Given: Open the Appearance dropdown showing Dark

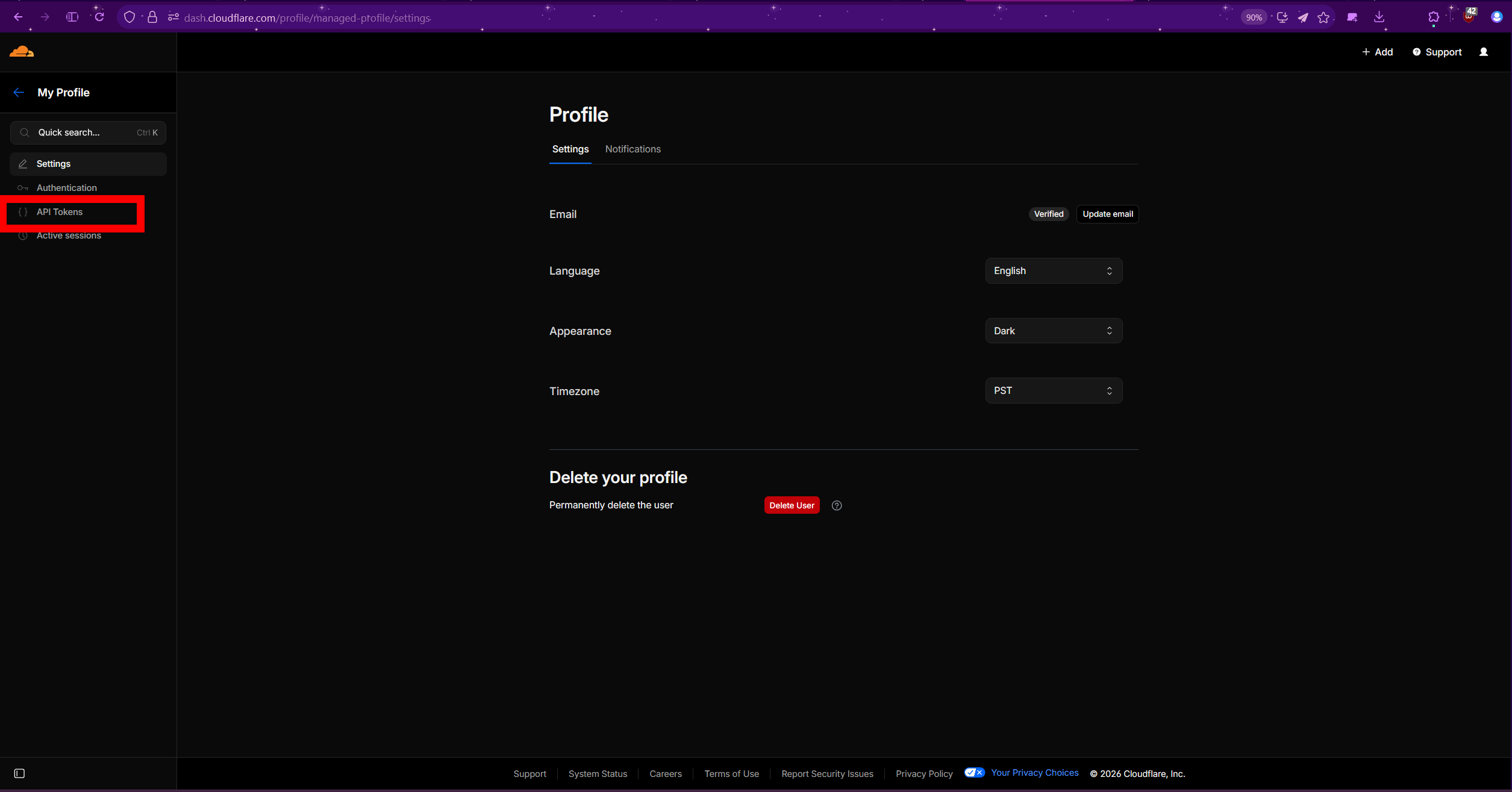Looking at the screenshot, I should pos(1053,331).
